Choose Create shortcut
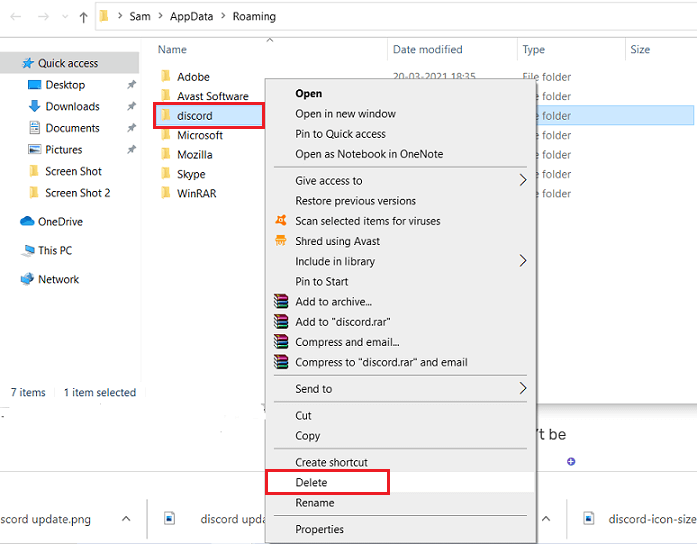Image resolution: width=697 pixels, height=544 pixels. [x=332, y=463]
